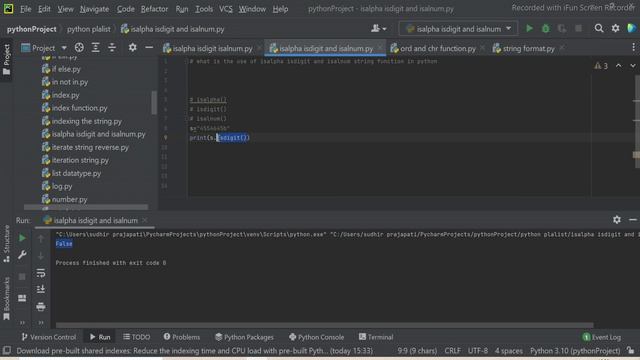640x360 pixels.
Task: Open Python 3.10 interpreter selector
Action: coord(575,351)
